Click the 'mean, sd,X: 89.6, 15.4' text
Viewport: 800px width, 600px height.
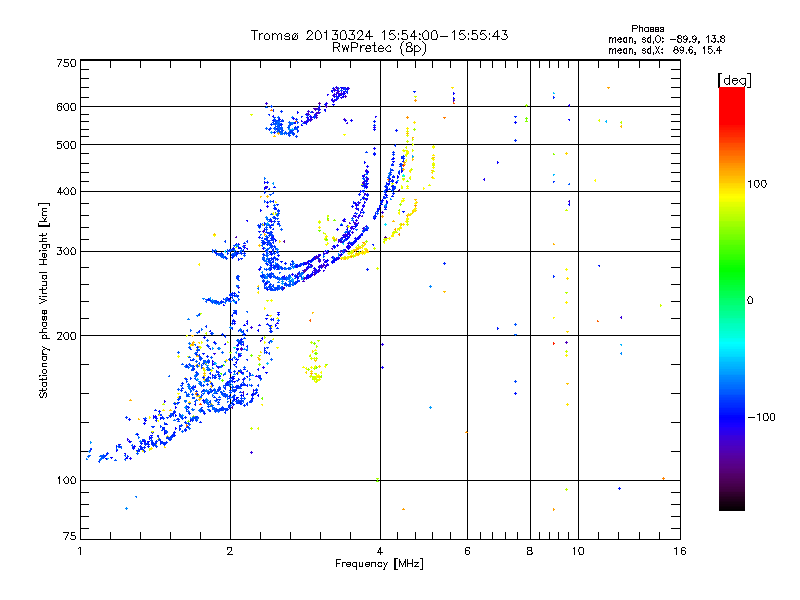pyautogui.click(x=665, y=50)
